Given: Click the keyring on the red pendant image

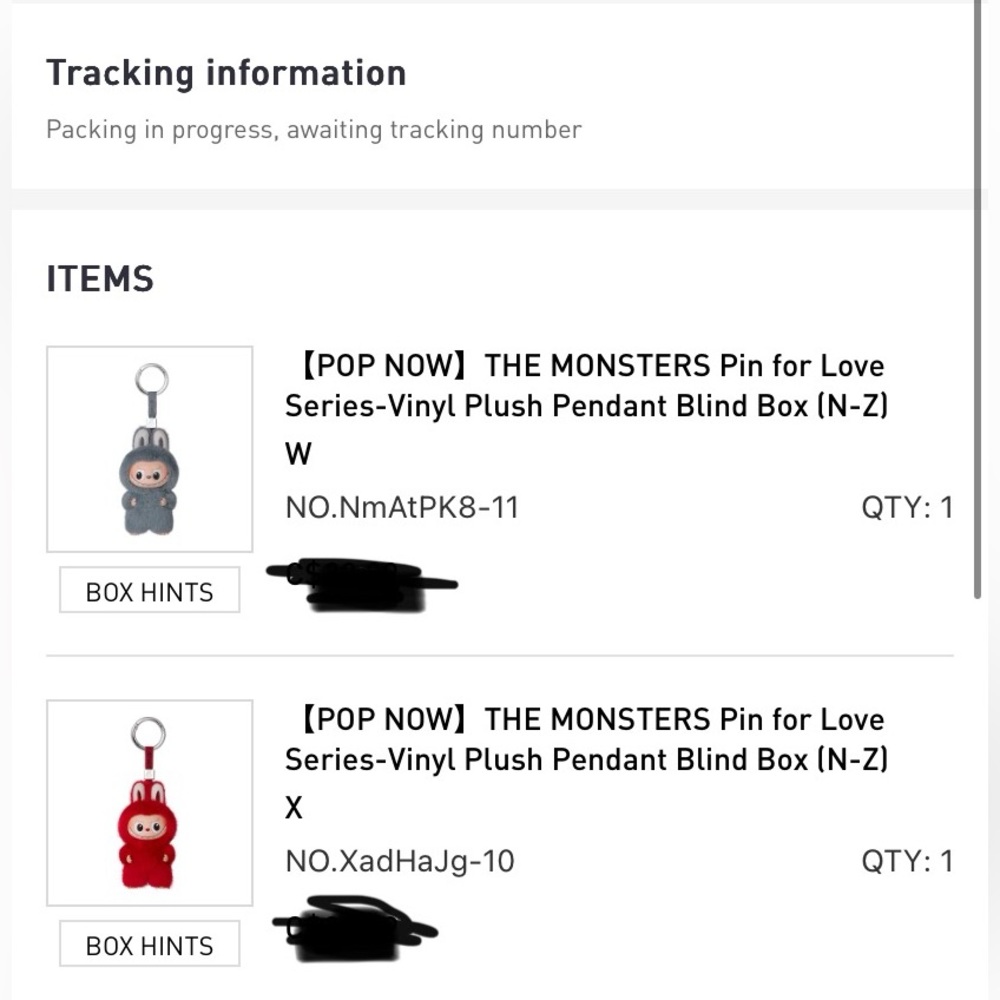Looking at the screenshot, I should pyautogui.click(x=149, y=733).
